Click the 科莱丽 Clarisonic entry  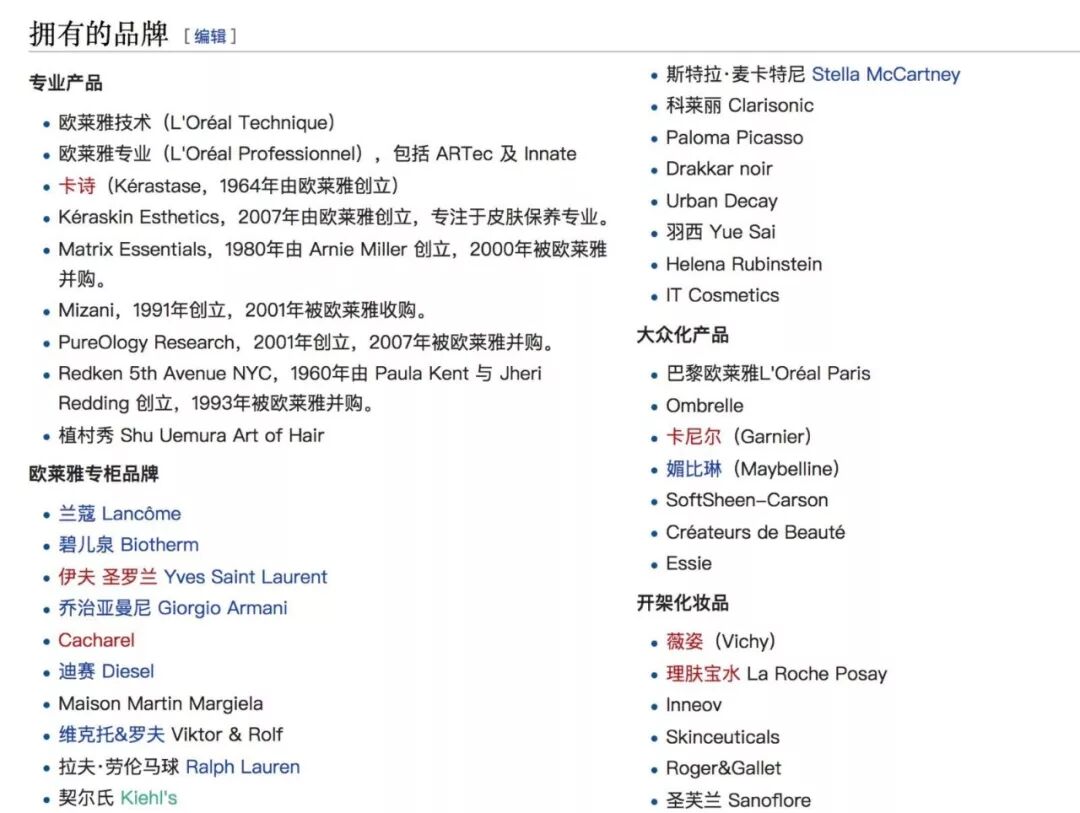click(x=740, y=105)
